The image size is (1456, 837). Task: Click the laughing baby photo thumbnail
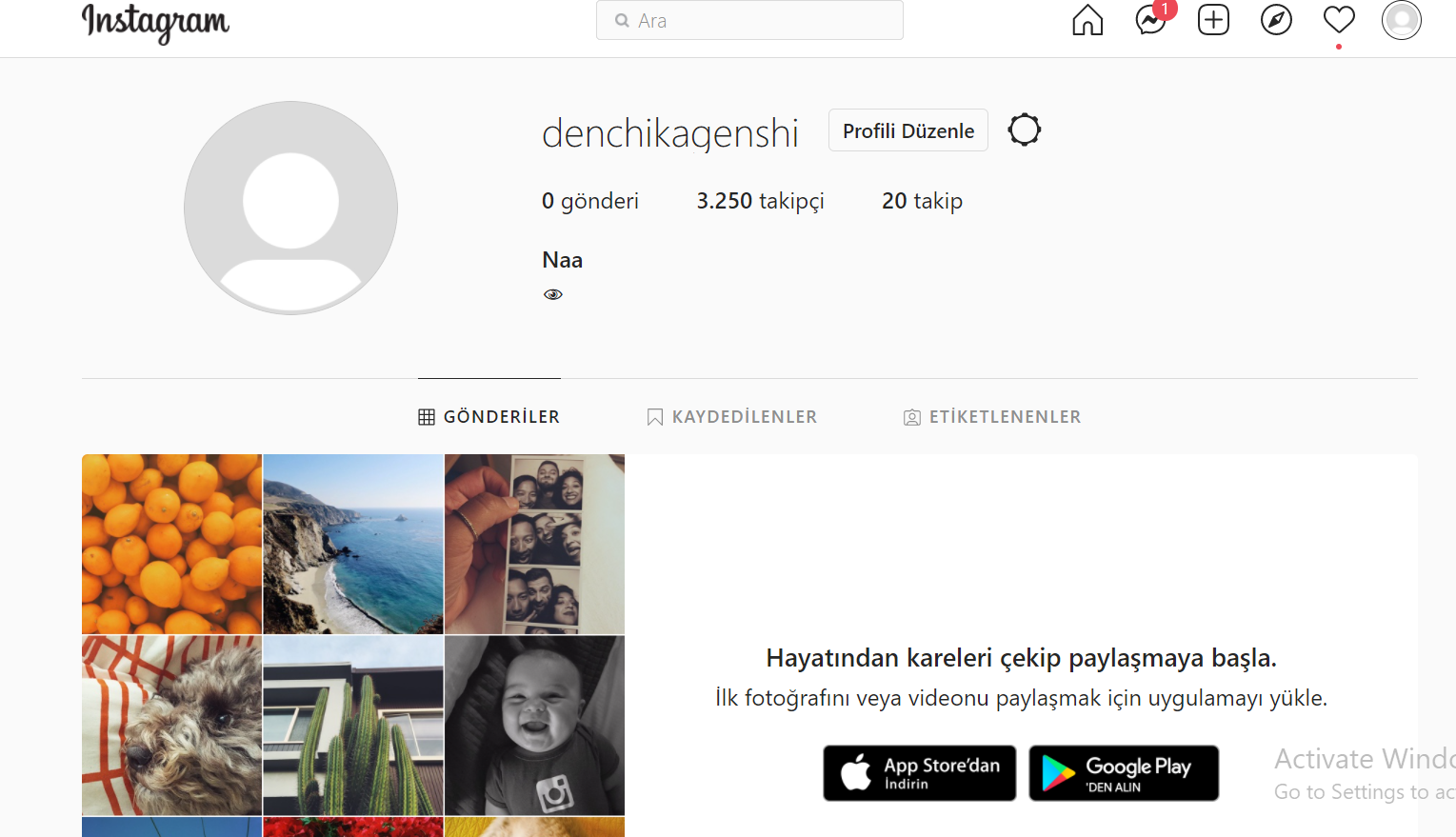click(534, 726)
